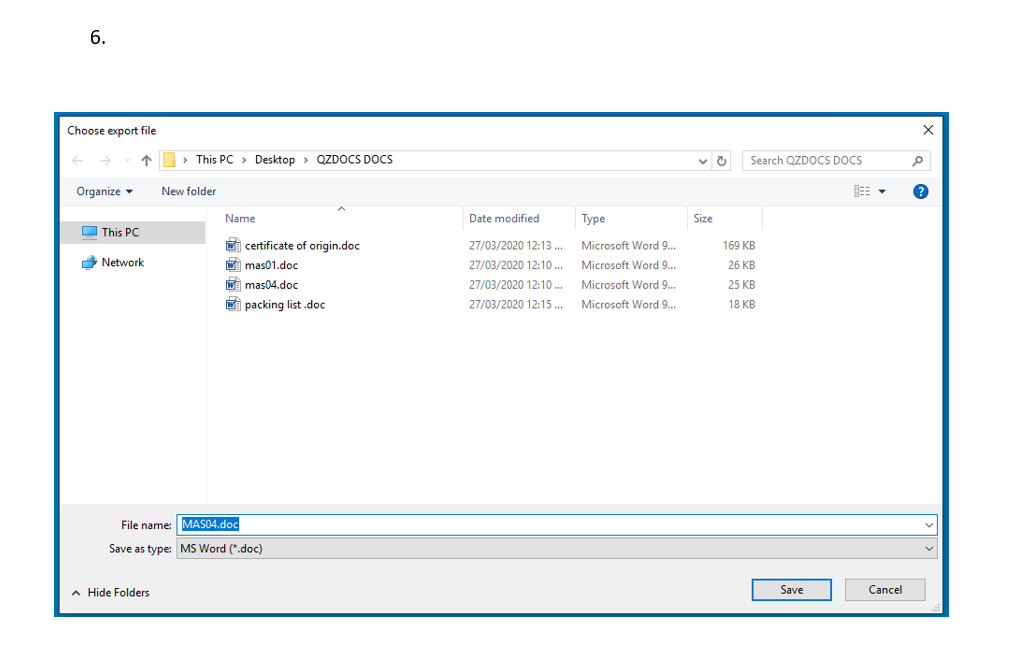Close the Choose export file dialog
This screenshot has width=1036, height=658.
[928, 130]
